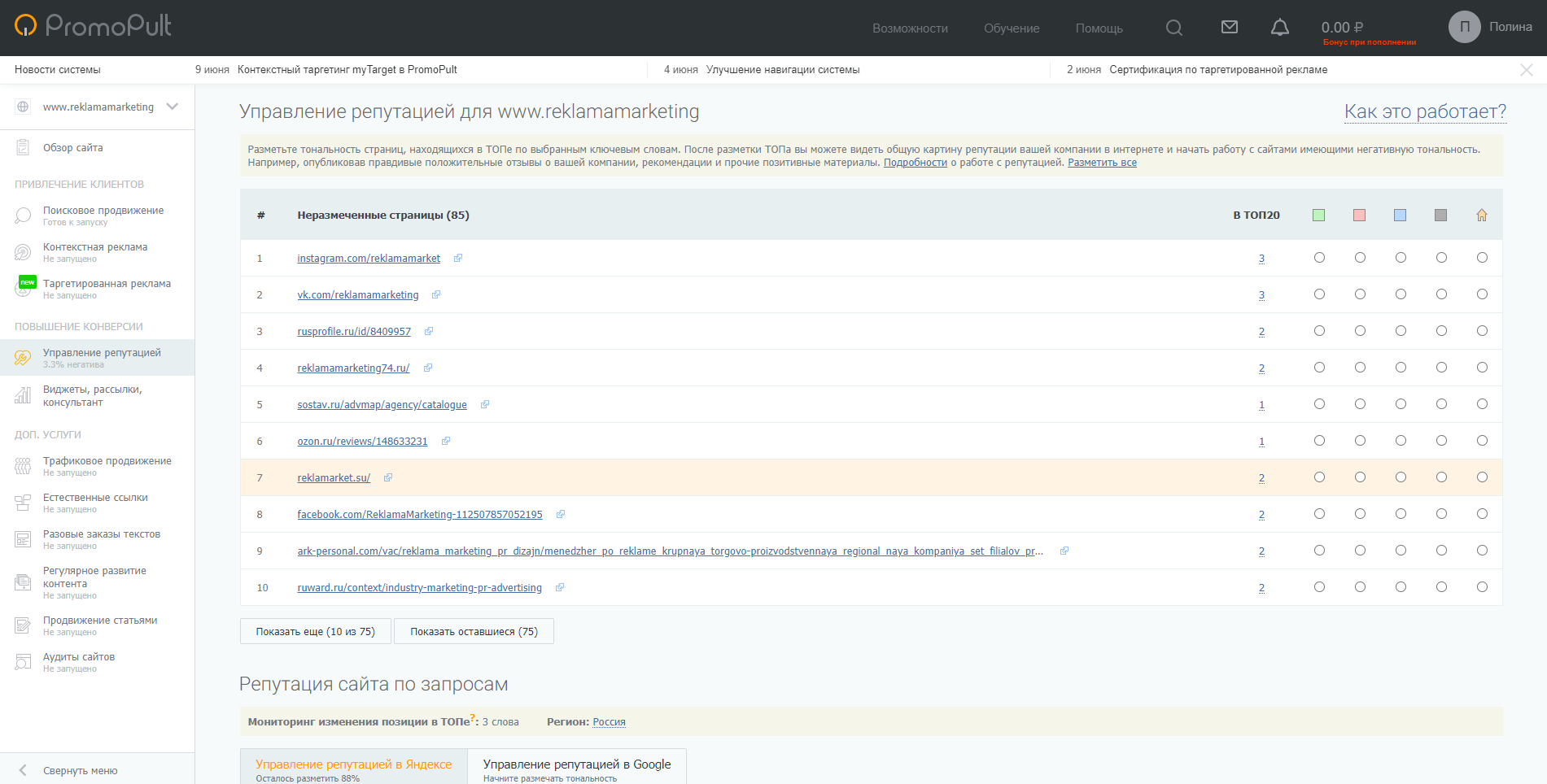The image size is (1547, 784).
Task: Click 'Показать еще (10 из 75)' button
Action: [x=316, y=632]
